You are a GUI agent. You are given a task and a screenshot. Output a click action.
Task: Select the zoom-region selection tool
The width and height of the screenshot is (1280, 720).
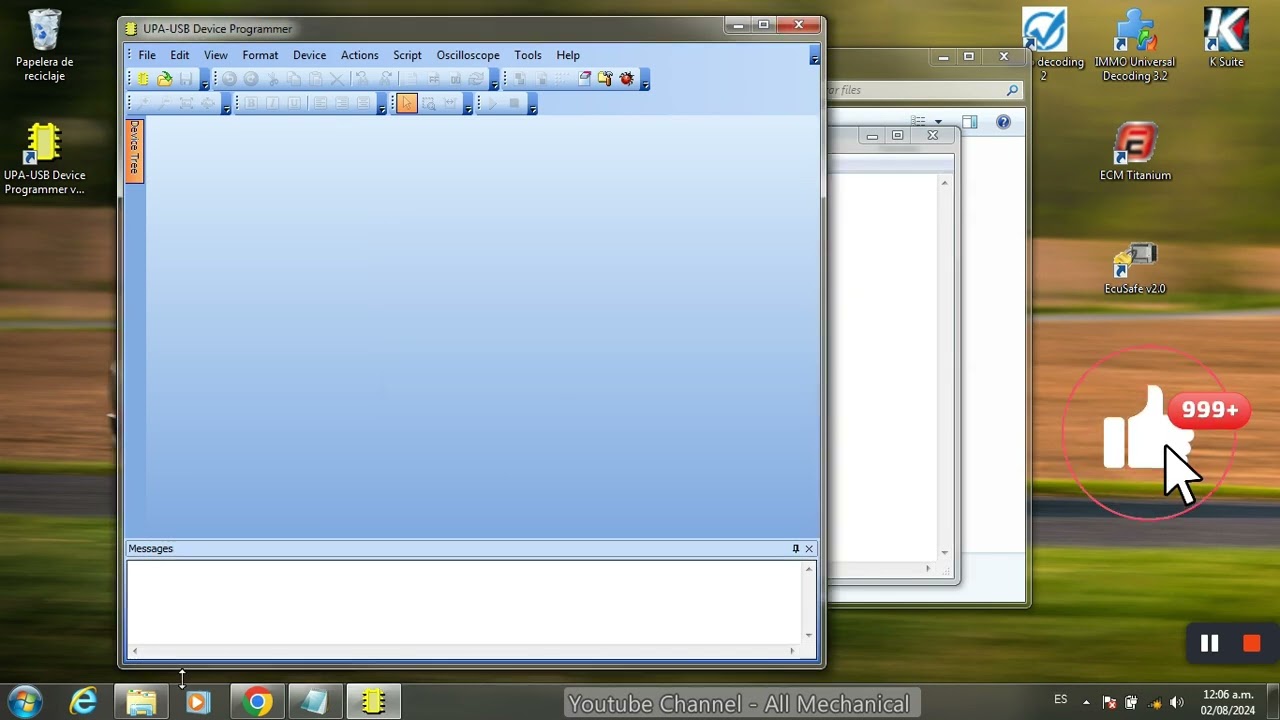pos(429,103)
